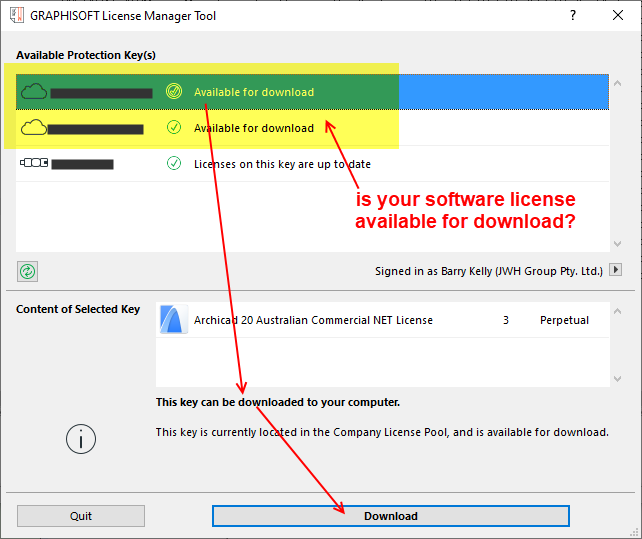Open the signed-in account arrow menu
This screenshot has width=642, height=539.
point(615,270)
